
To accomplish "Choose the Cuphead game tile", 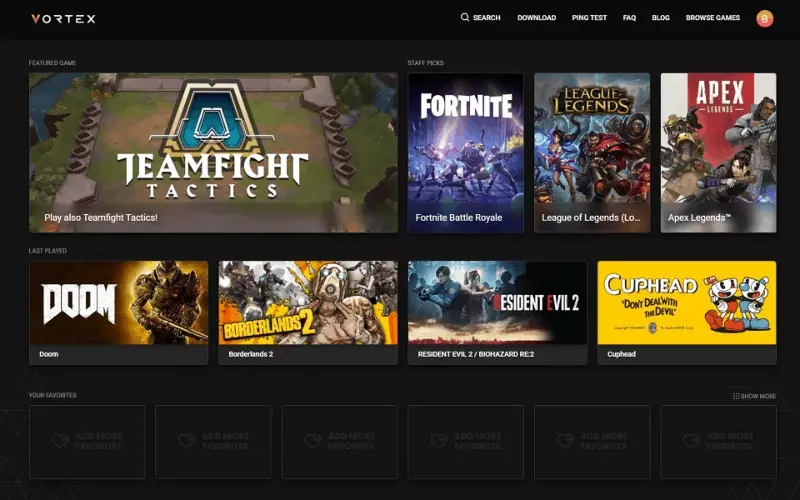I will tap(687, 313).
